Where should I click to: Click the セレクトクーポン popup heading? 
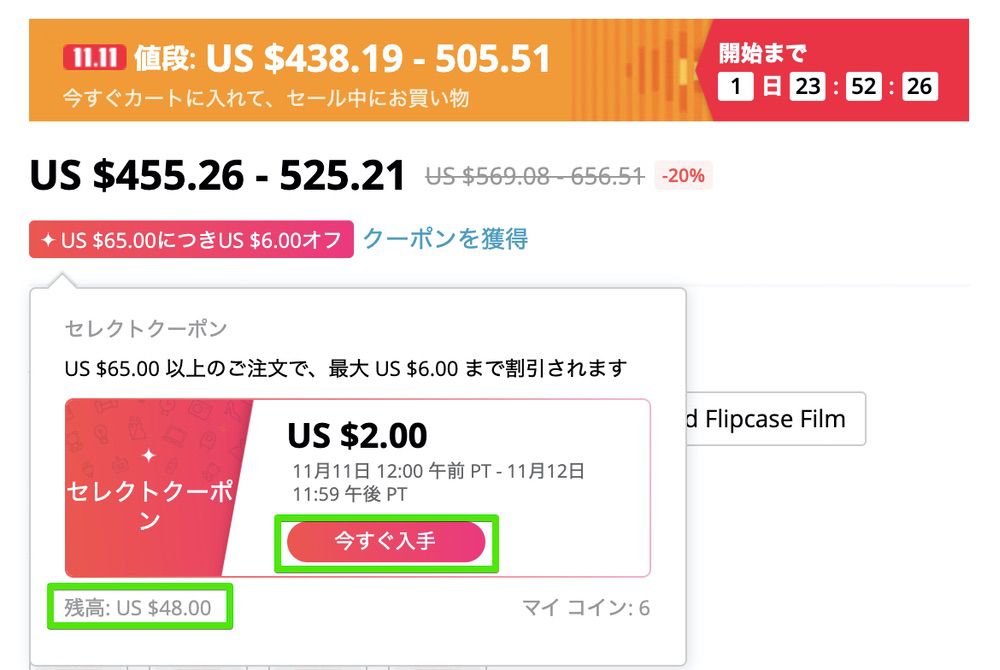point(146,329)
